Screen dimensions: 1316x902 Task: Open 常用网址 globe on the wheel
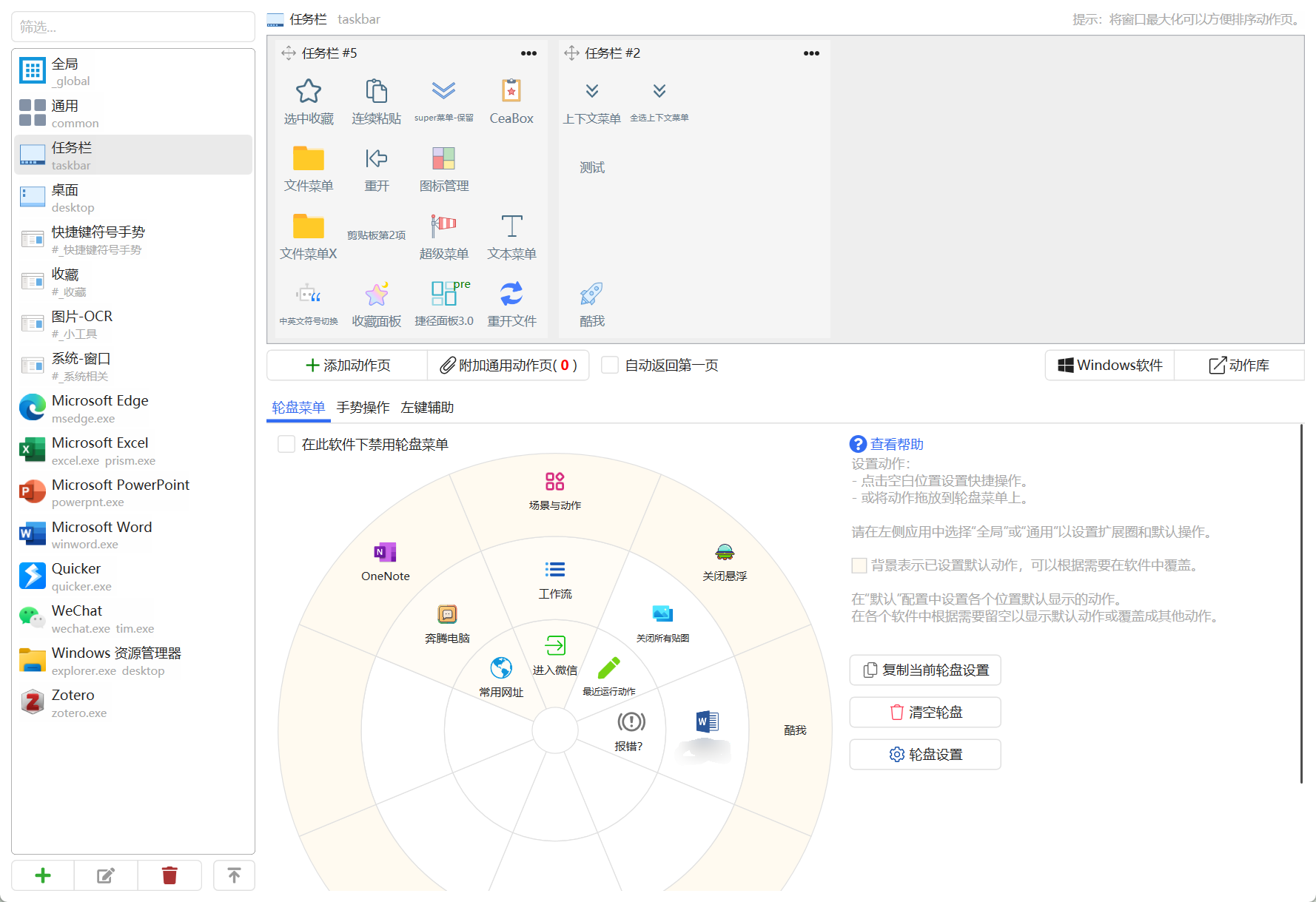point(501,677)
